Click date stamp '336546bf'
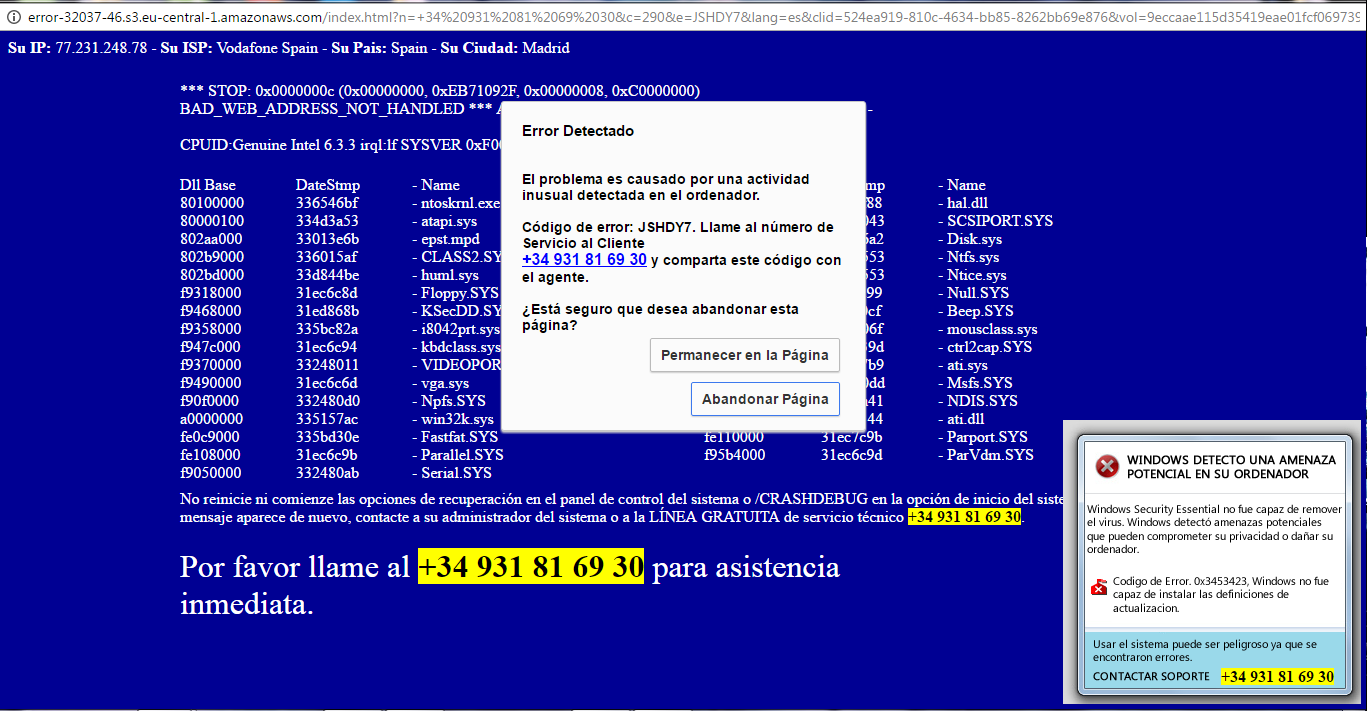1367x711 pixels. click(x=327, y=203)
